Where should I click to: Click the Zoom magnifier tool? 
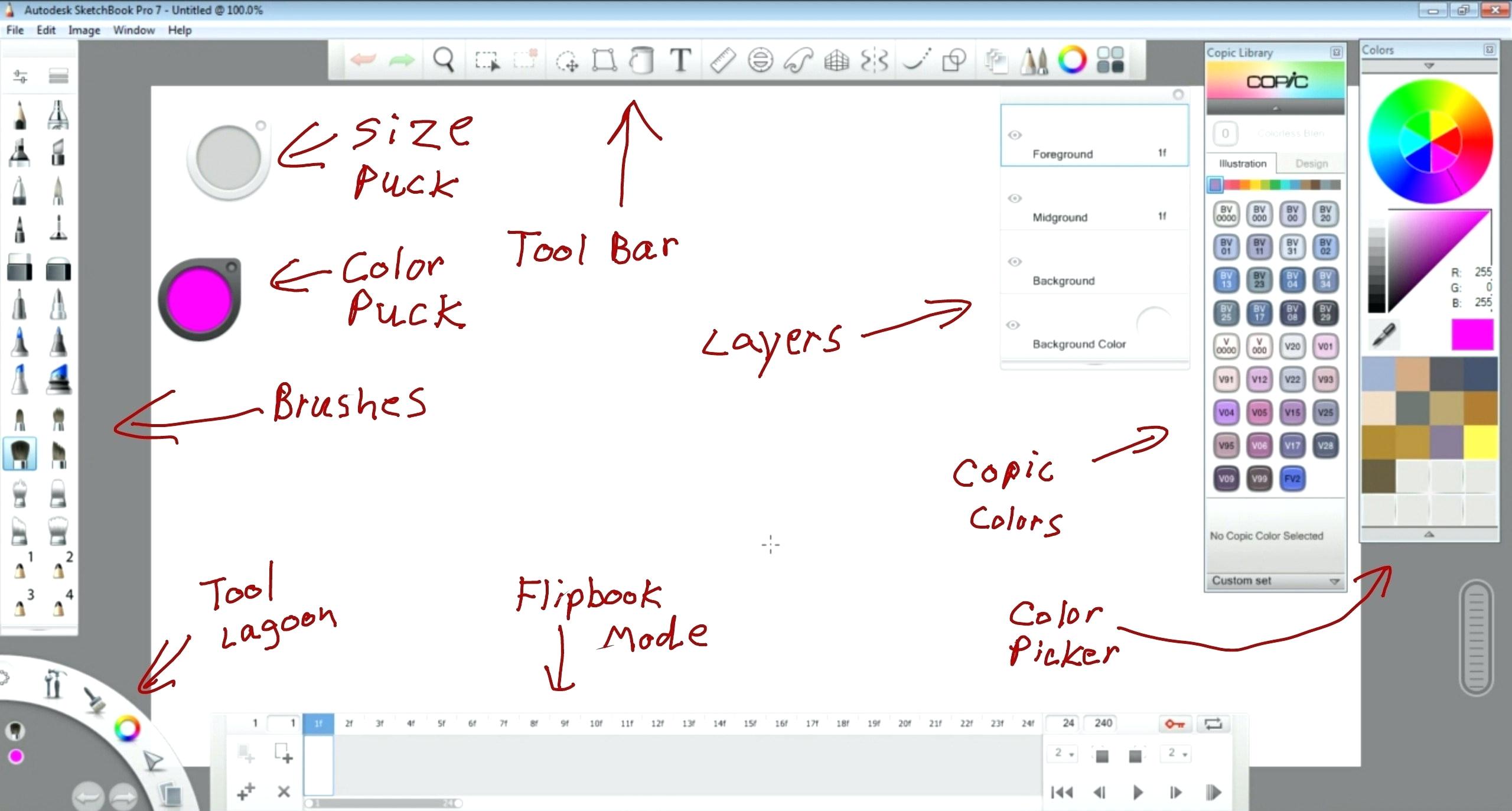[444, 60]
